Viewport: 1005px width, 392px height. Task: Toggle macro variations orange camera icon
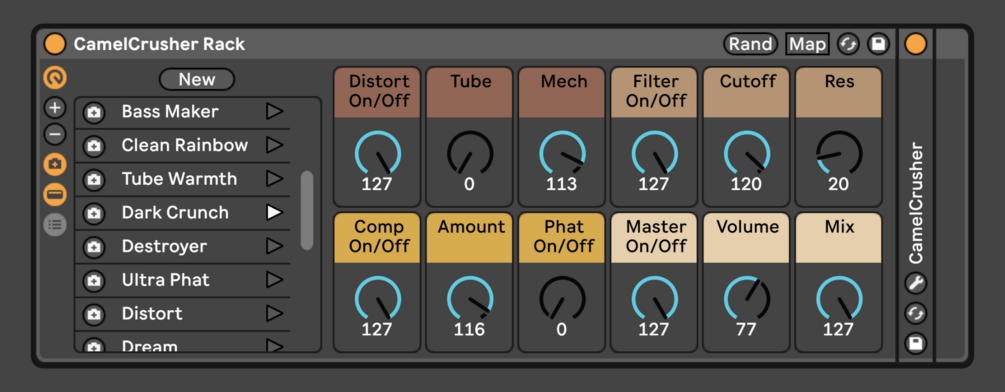click(55, 165)
